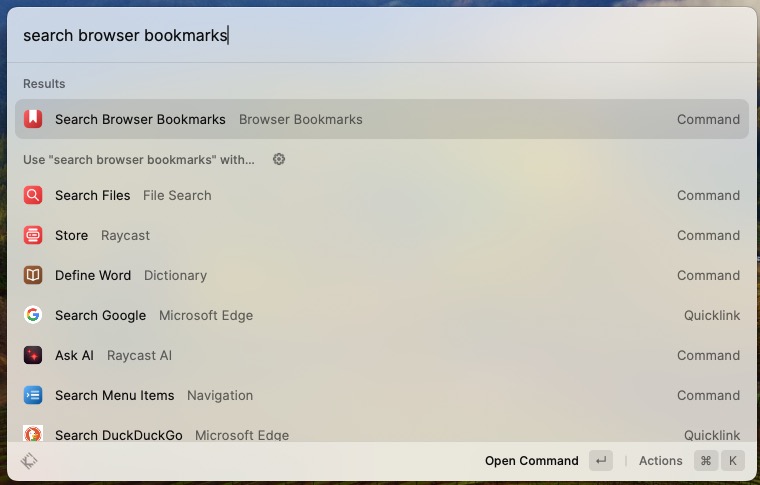Click the Define Word dictionary book icon

(x=33, y=275)
